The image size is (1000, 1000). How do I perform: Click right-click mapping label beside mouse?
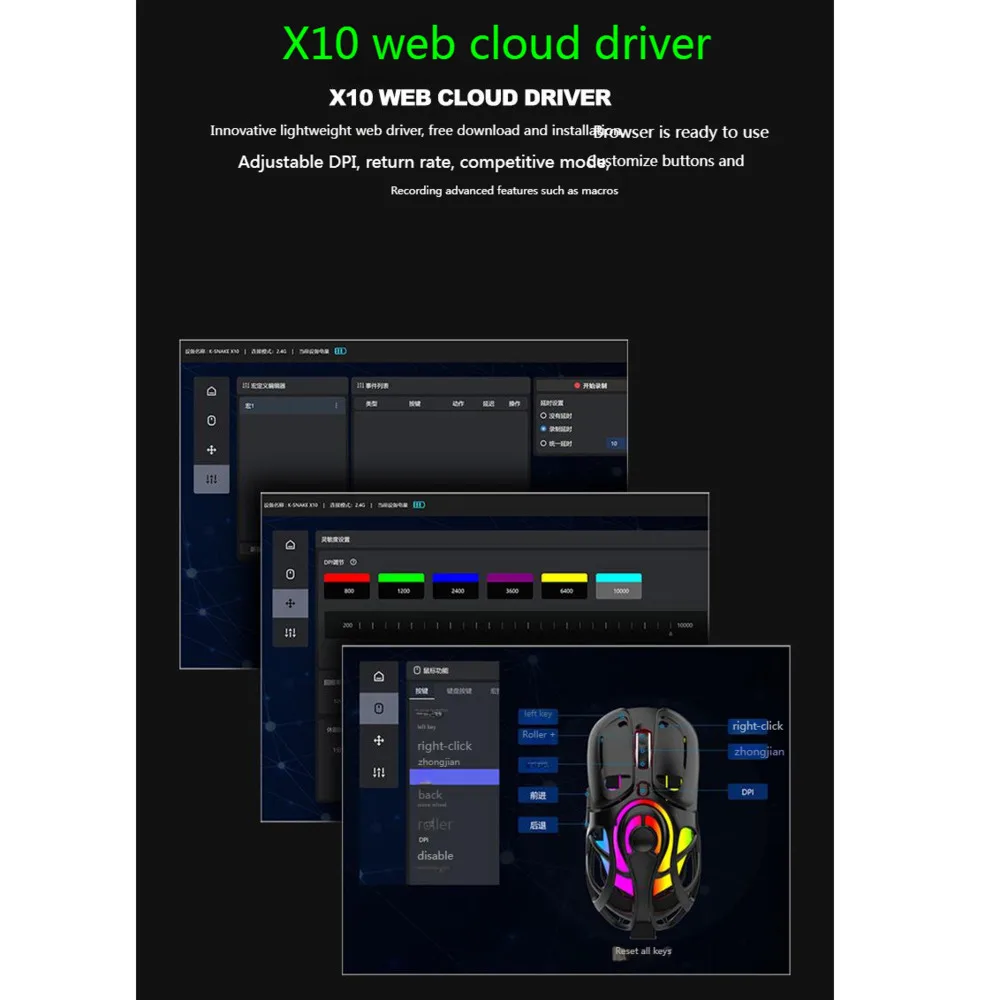757,726
